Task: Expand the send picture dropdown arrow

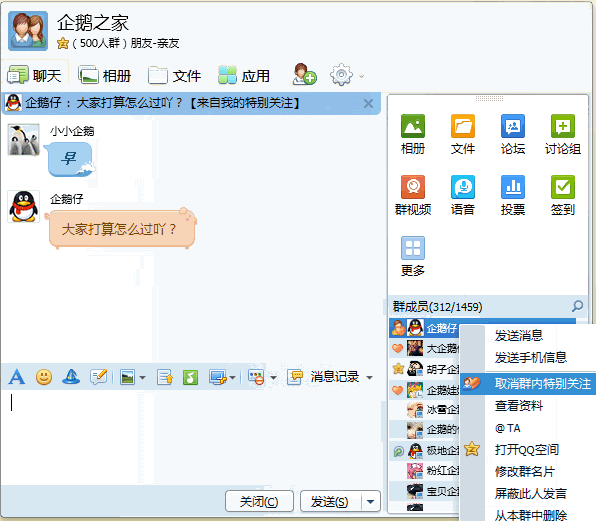Action: (x=143, y=378)
